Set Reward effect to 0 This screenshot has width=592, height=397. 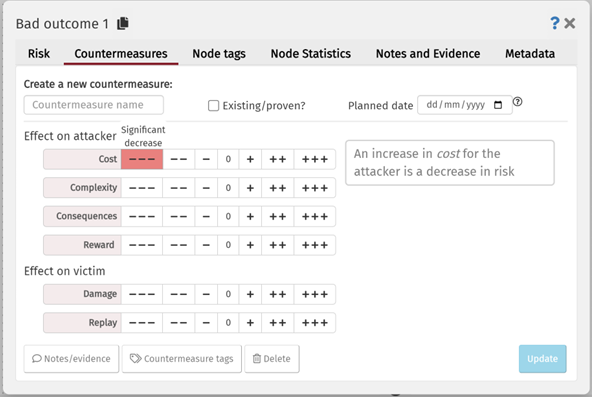click(228, 245)
